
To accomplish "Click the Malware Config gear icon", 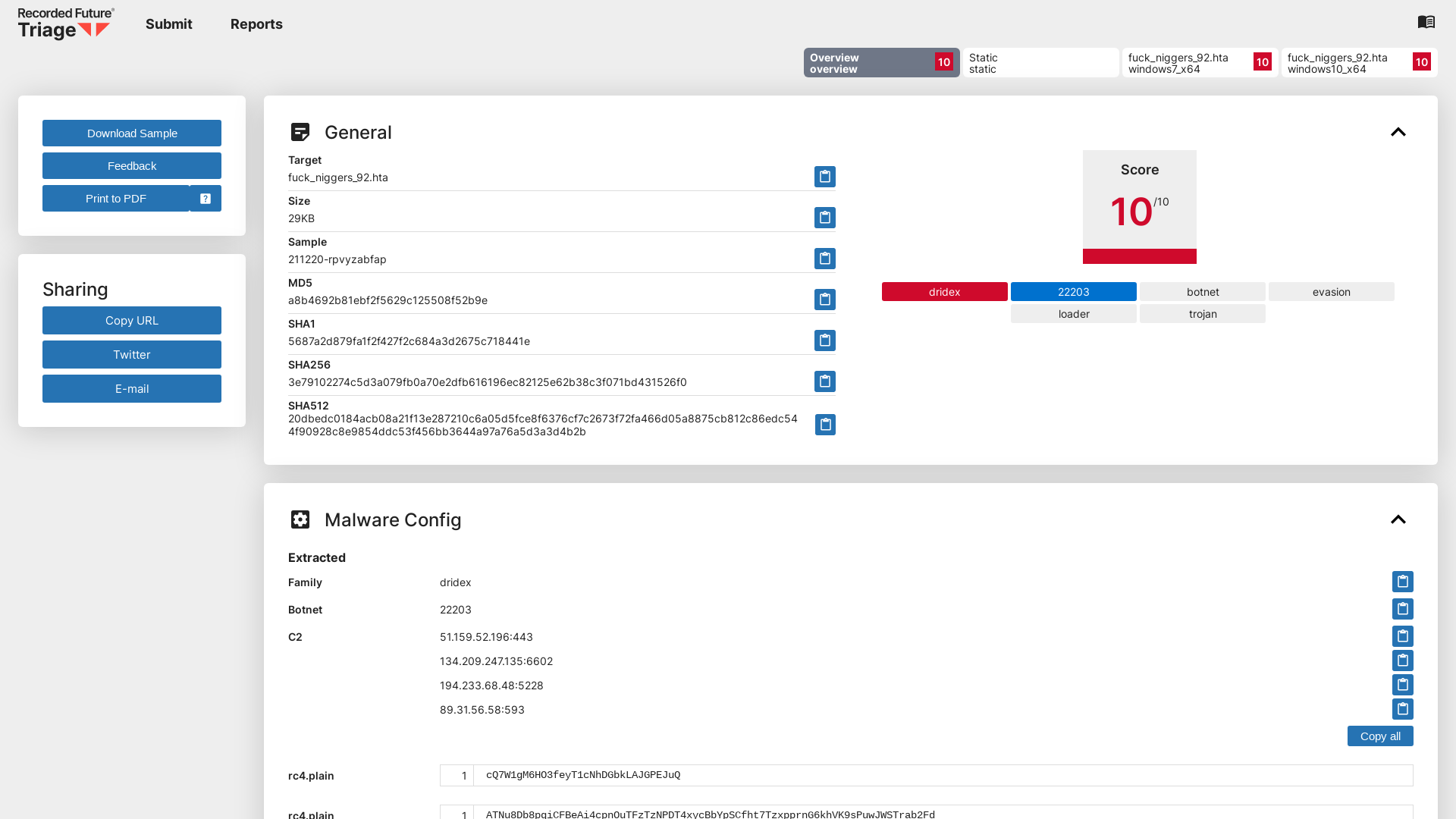I will pyautogui.click(x=300, y=519).
